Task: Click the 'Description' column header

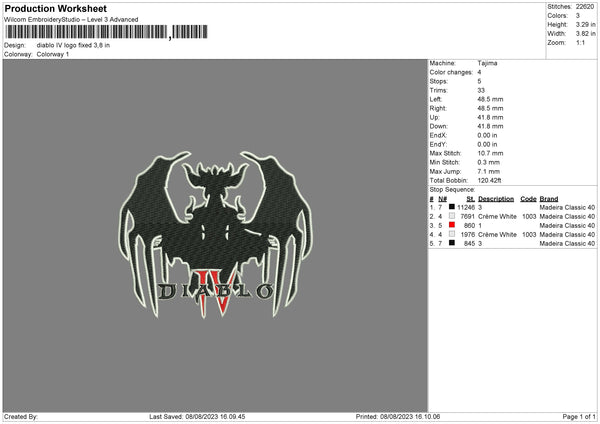Action: pyautogui.click(x=496, y=199)
